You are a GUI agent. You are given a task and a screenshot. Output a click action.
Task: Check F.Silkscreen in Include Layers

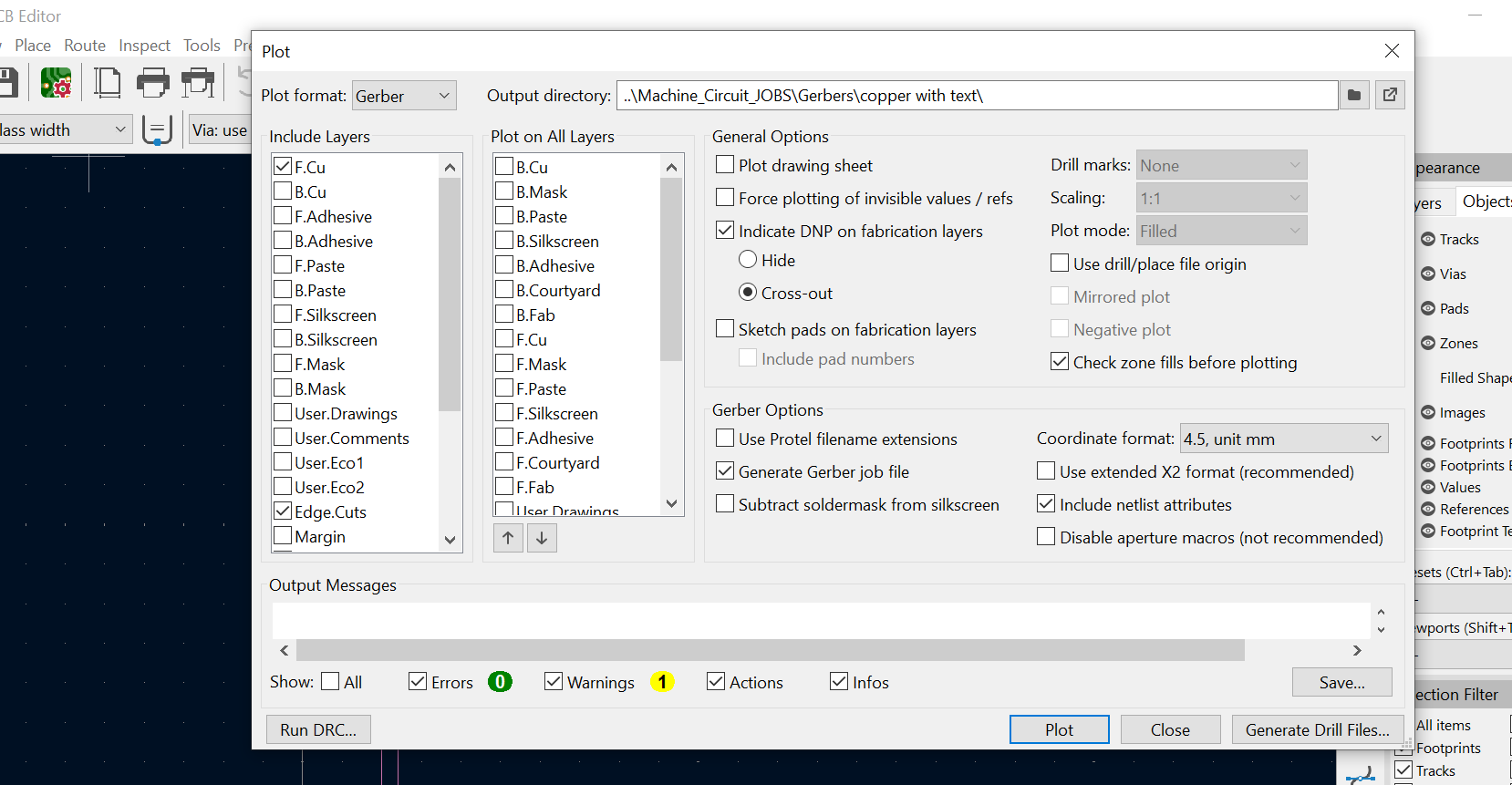click(283, 315)
